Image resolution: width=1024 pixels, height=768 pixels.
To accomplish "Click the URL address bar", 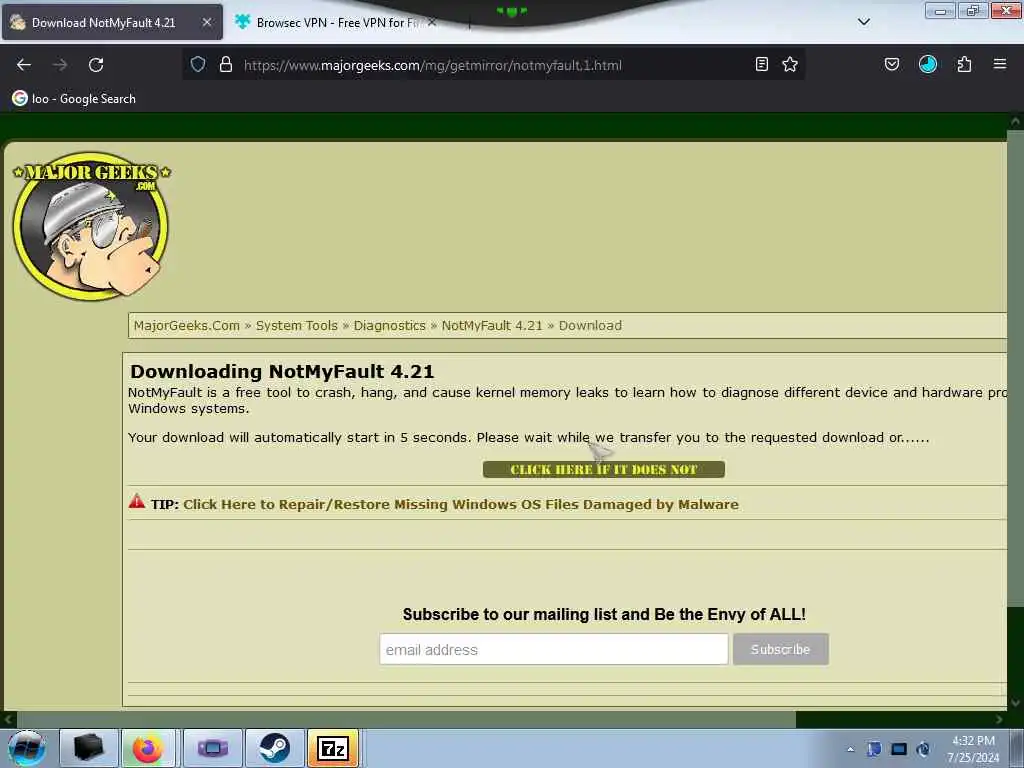I will (x=496, y=65).
